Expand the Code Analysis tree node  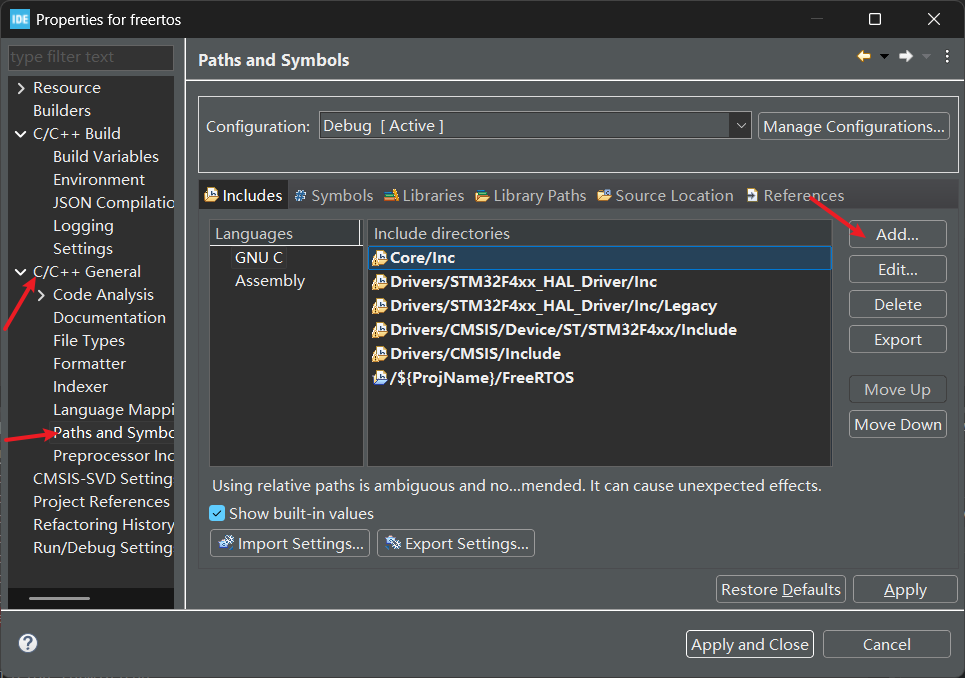[x=41, y=295]
